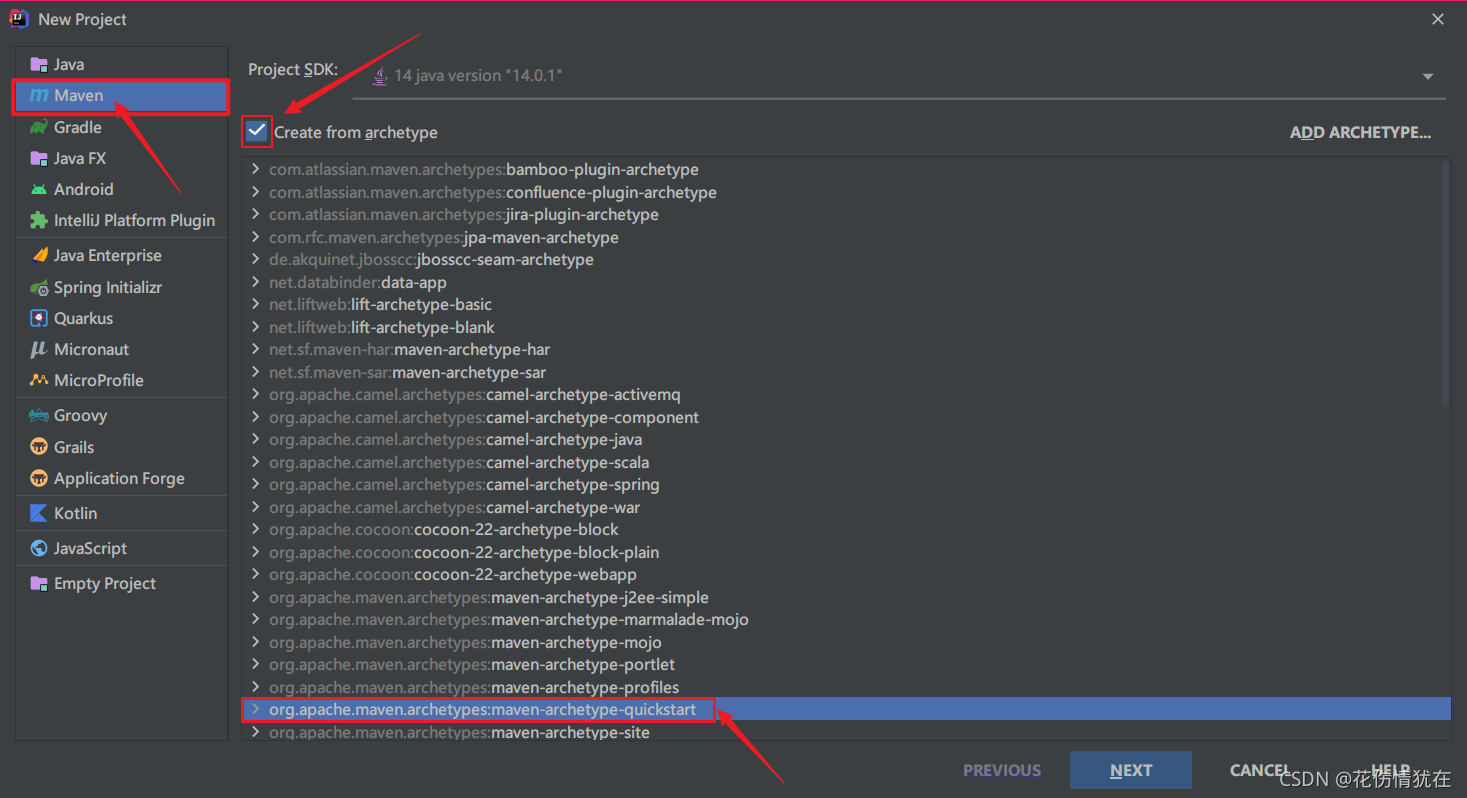1467x798 pixels.
Task: Select camel-archetype-scala row
Action: [x=846, y=462]
